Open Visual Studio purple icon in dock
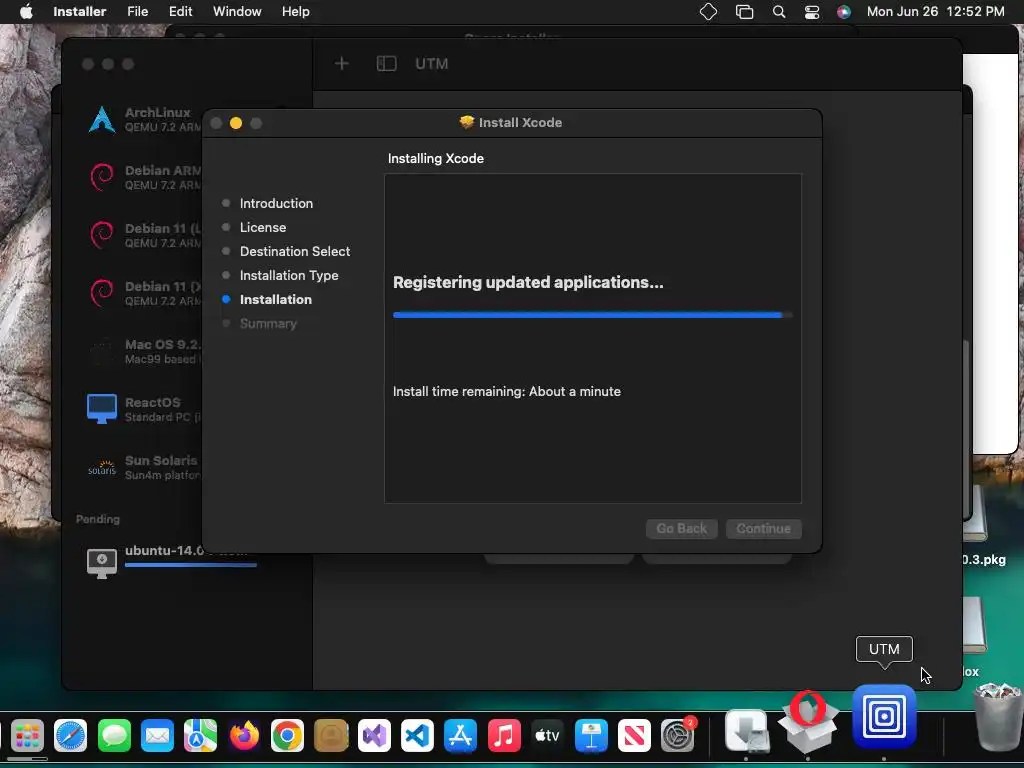This screenshot has height=768, width=1024. pos(375,736)
